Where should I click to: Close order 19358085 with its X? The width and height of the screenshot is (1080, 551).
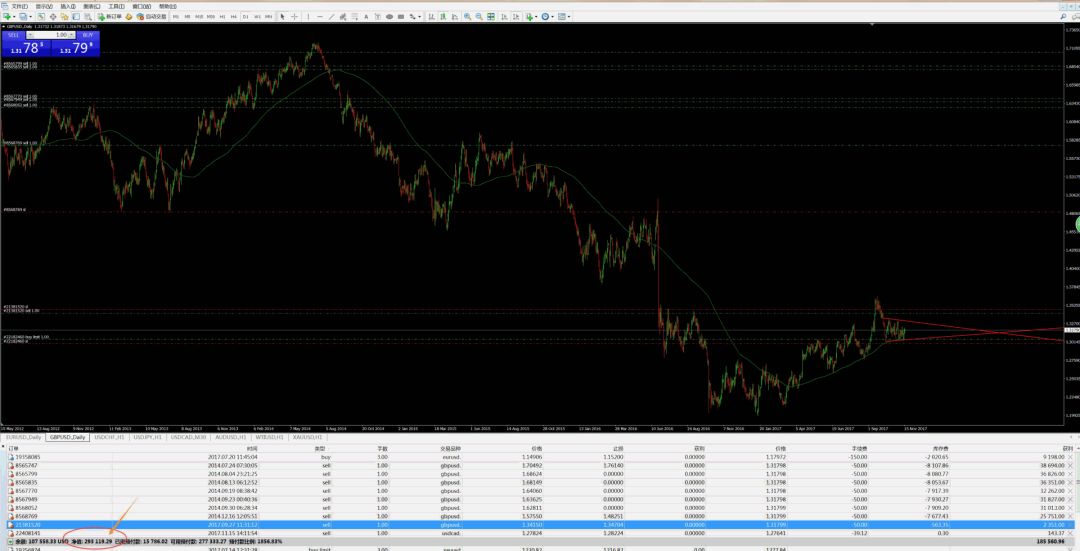point(1071,457)
